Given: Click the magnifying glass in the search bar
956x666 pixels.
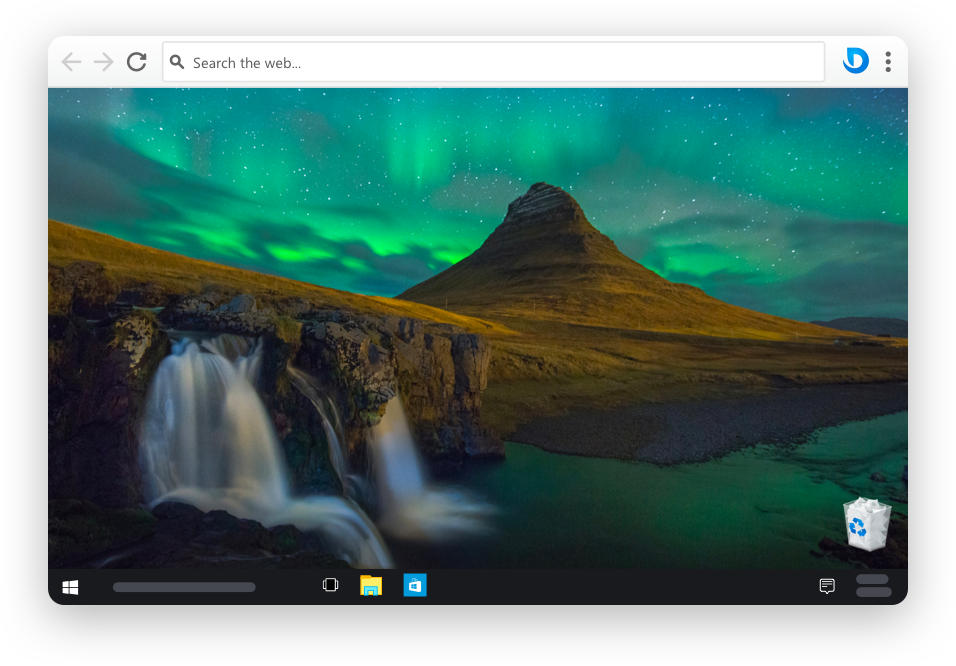Looking at the screenshot, I should pos(177,62).
